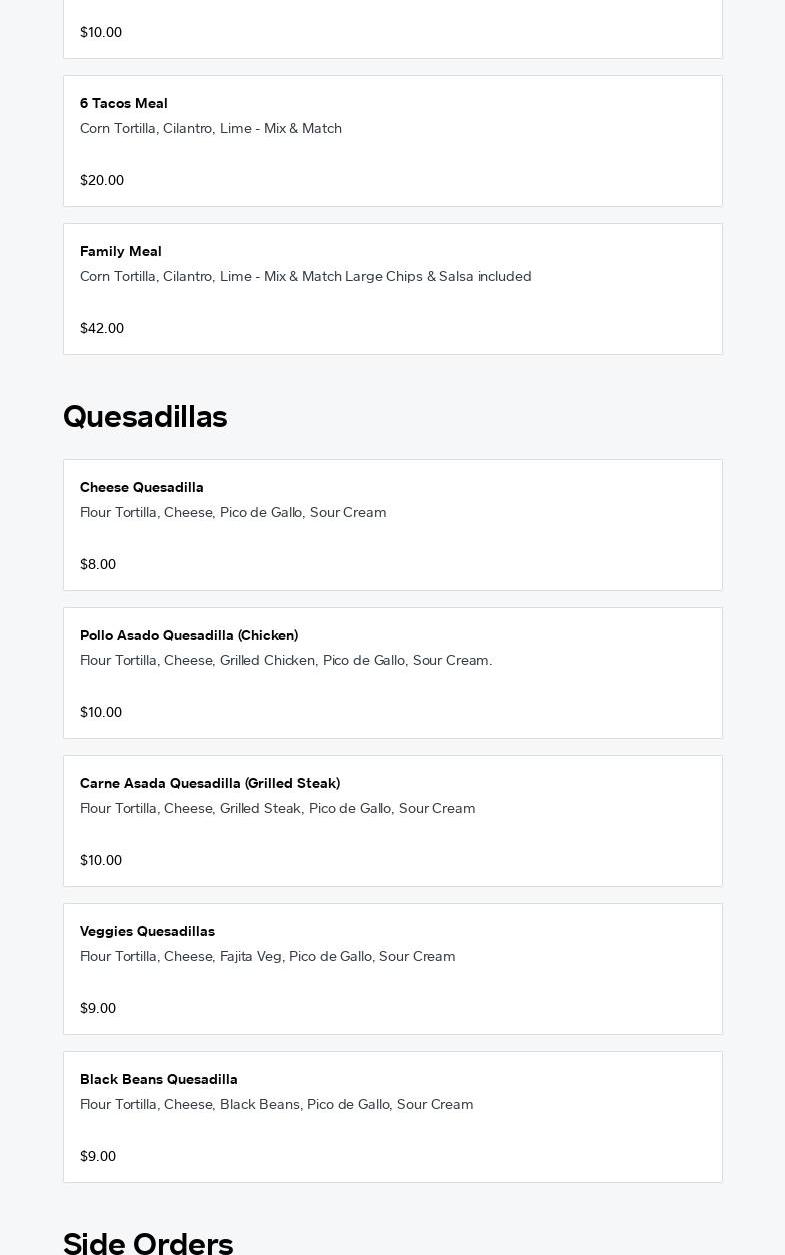
Task: Click the Veggies Quesadillas $9.00 price
Action: point(98,1009)
